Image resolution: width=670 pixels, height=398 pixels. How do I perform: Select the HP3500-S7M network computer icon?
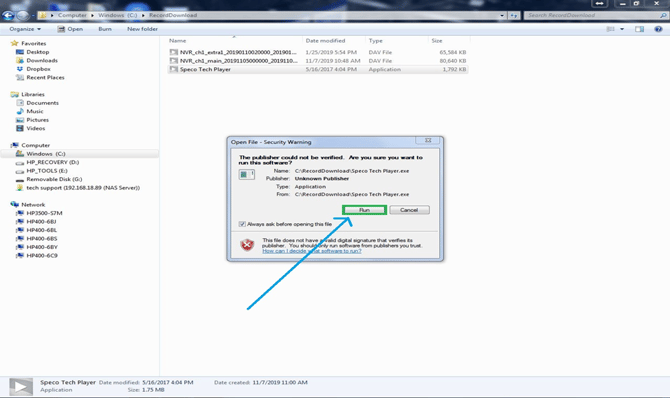pyautogui.click(x=20, y=213)
